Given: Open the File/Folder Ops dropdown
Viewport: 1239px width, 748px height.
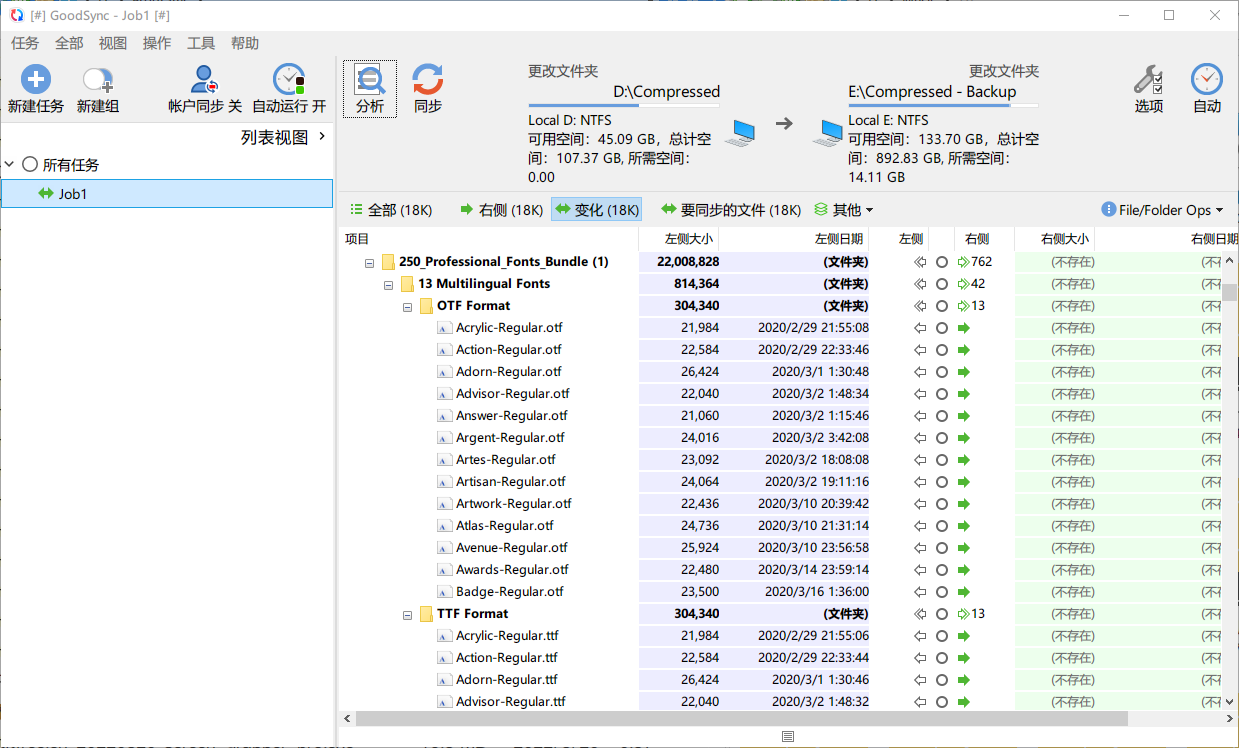Looking at the screenshot, I should point(1163,210).
